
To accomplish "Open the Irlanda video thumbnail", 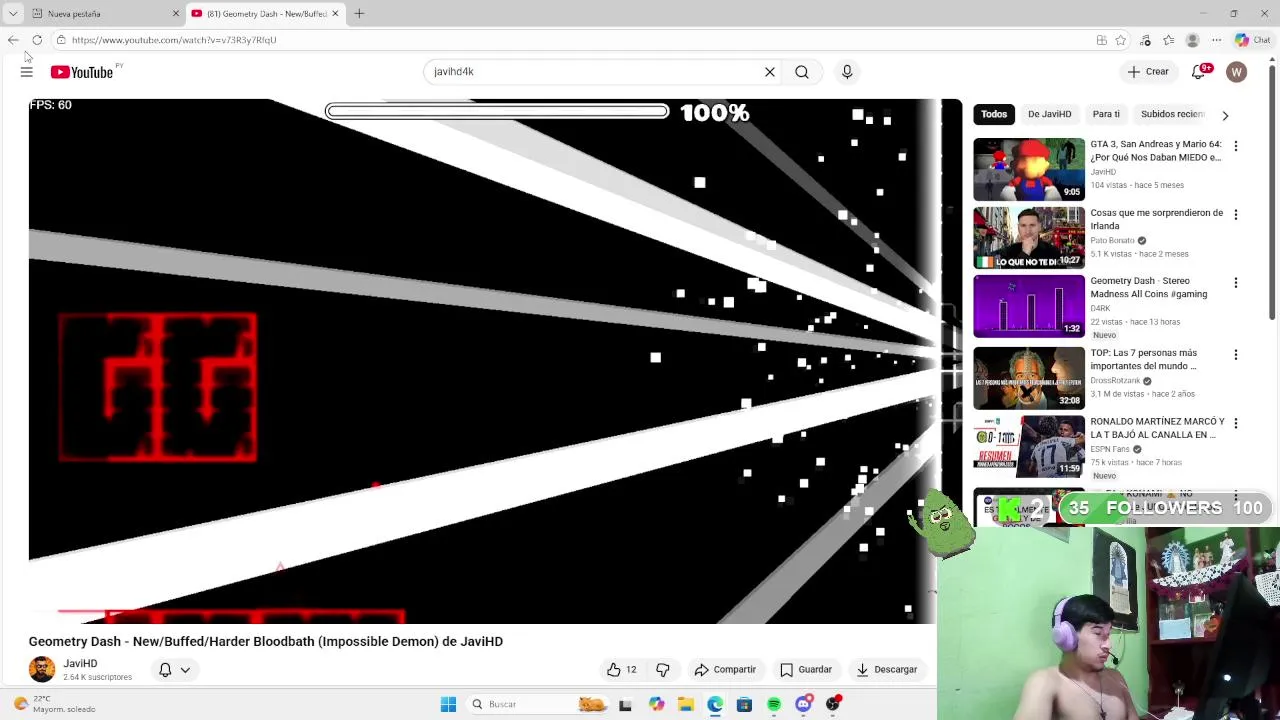I will pos(1029,238).
